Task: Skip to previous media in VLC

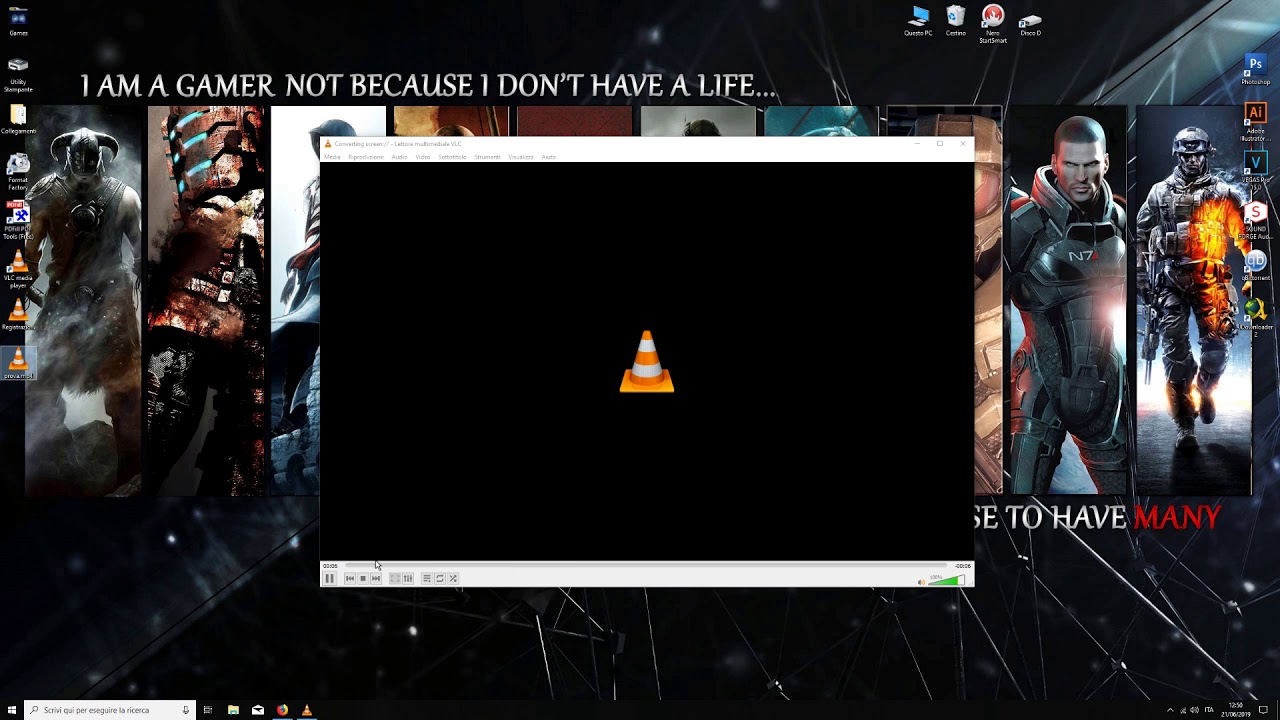Action: point(350,578)
